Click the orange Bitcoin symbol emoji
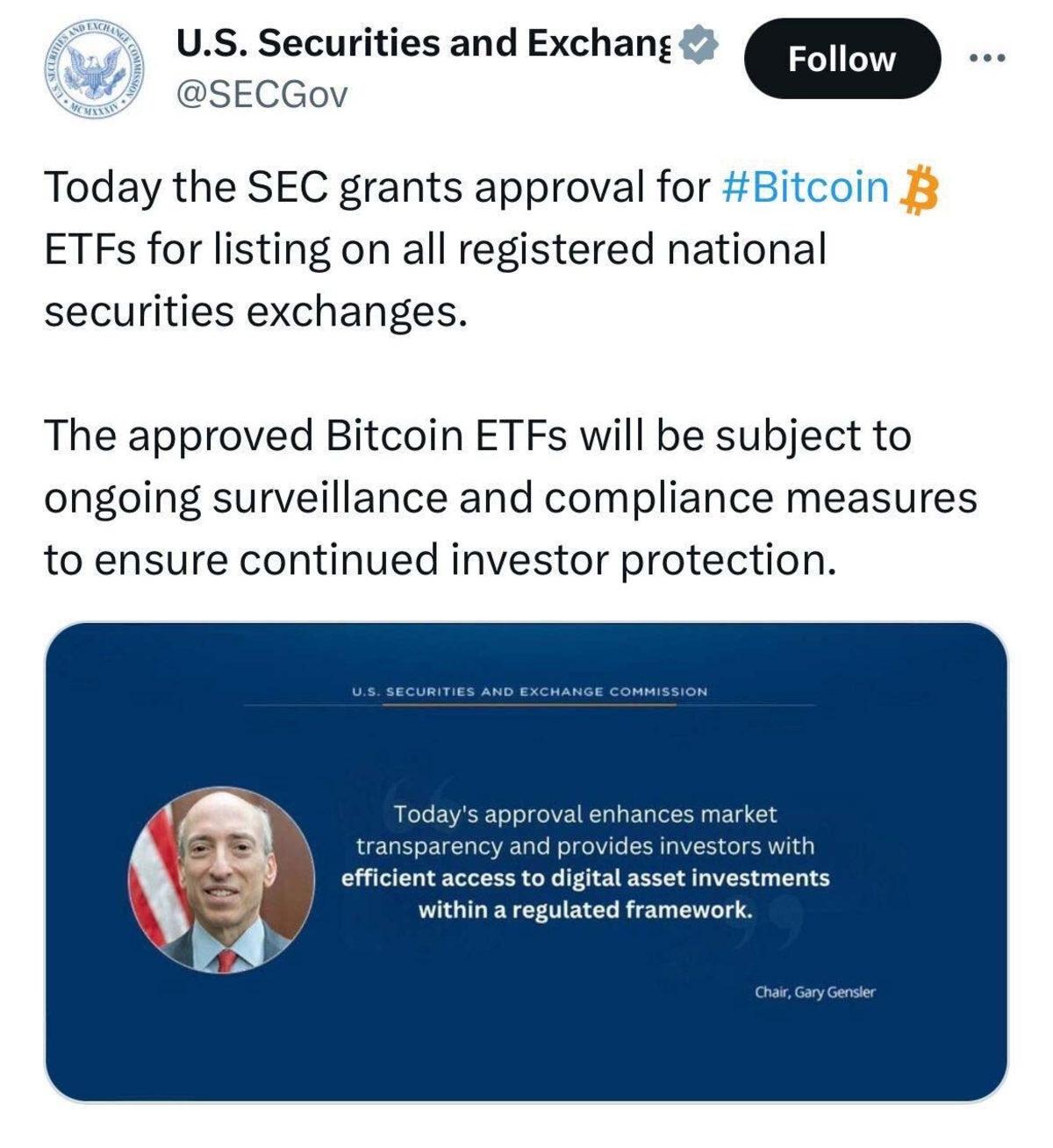The height and width of the screenshot is (1148, 1053). click(919, 189)
